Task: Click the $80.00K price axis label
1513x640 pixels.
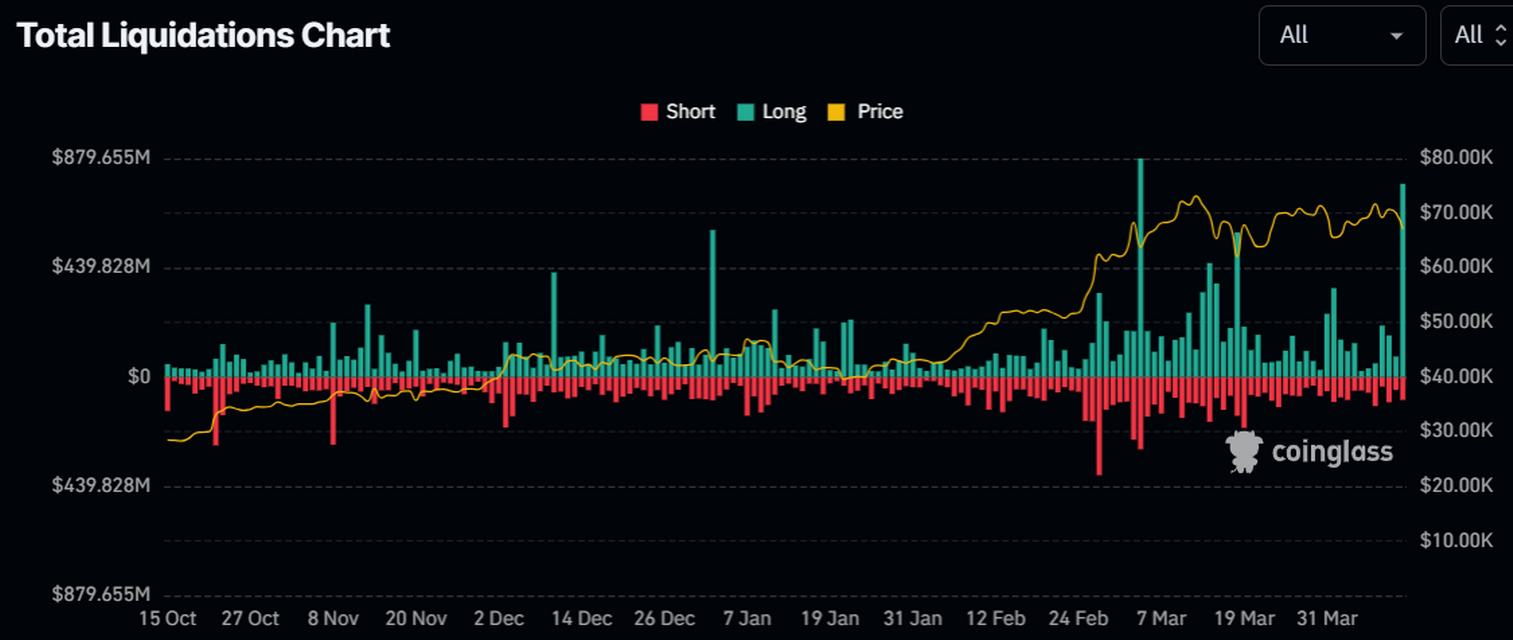Action: pos(1456,158)
